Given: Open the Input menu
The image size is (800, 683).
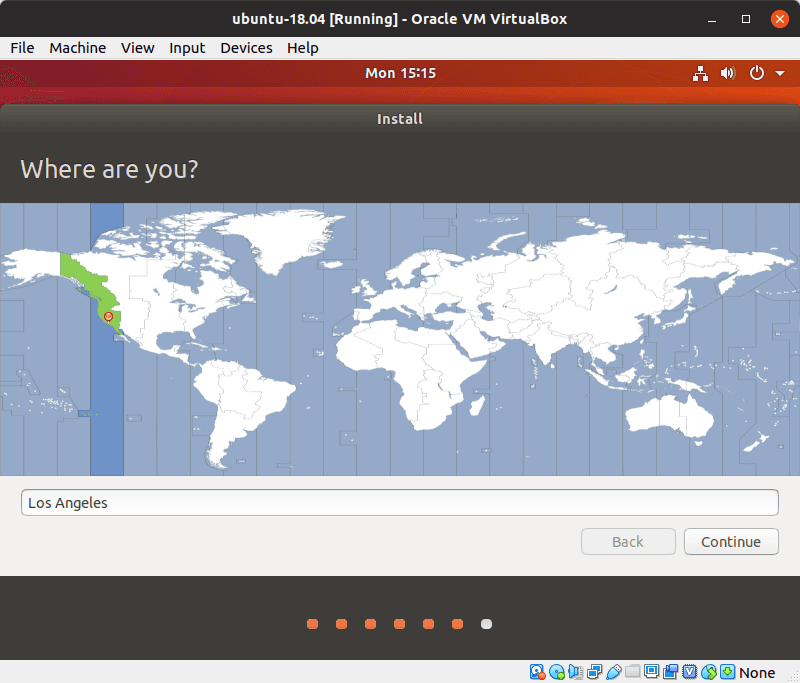Looking at the screenshot, I should 187,48.
